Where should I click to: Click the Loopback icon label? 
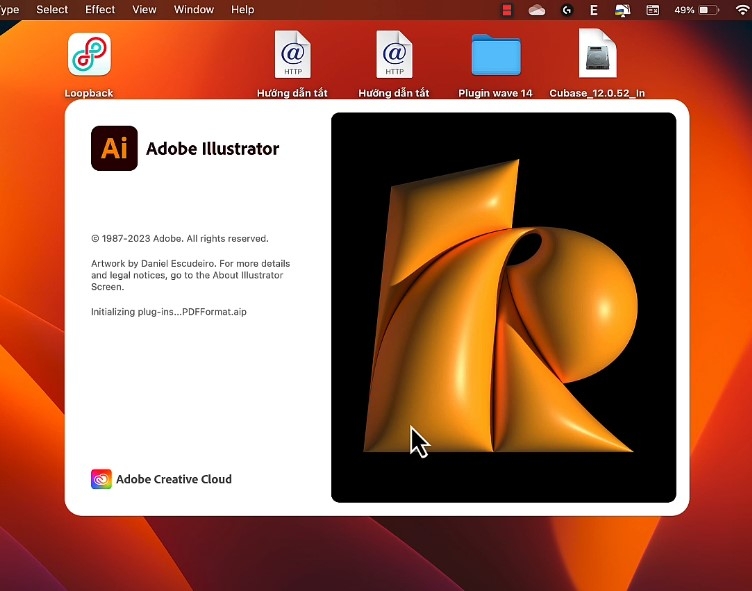tap(89, 93)
